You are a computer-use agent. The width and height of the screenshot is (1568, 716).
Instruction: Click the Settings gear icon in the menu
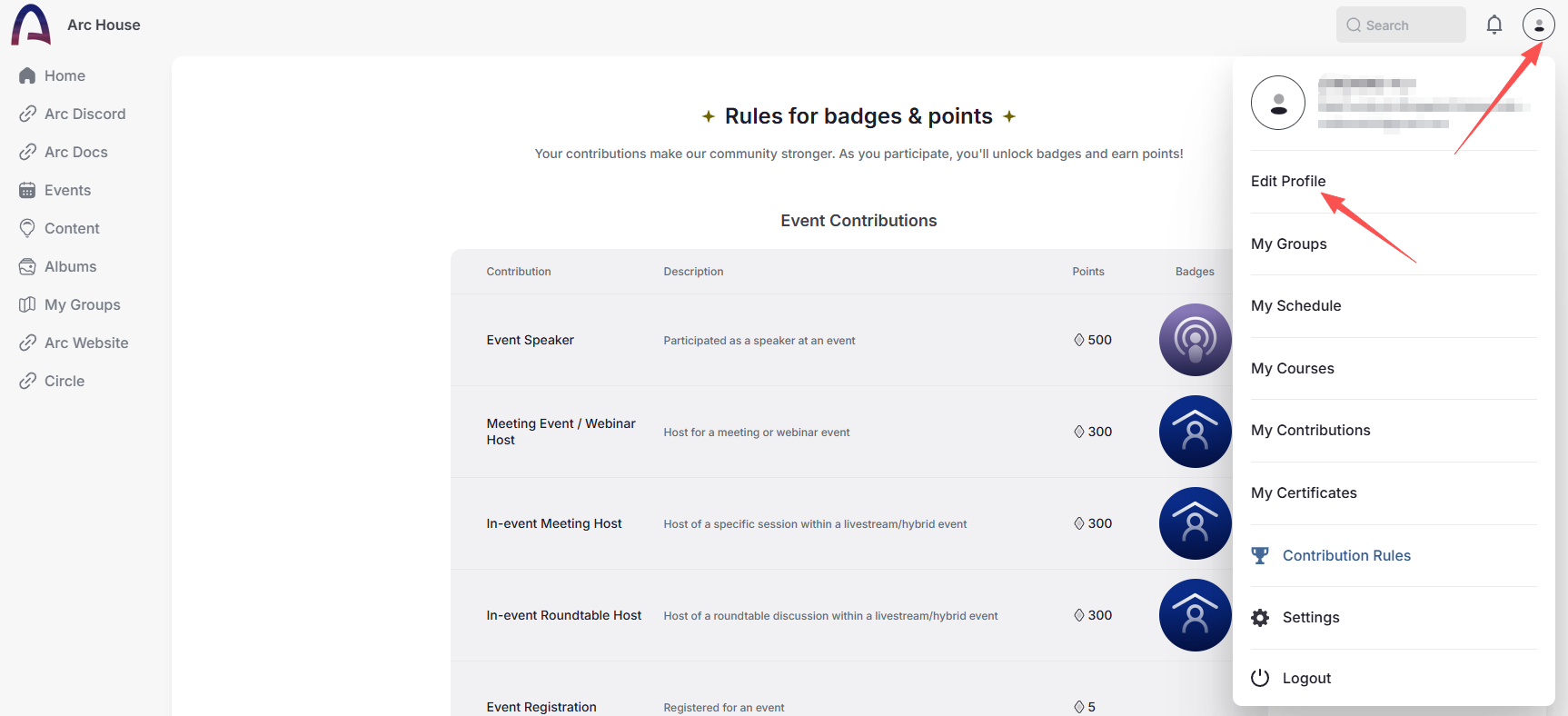click(x=1260, y=617)
